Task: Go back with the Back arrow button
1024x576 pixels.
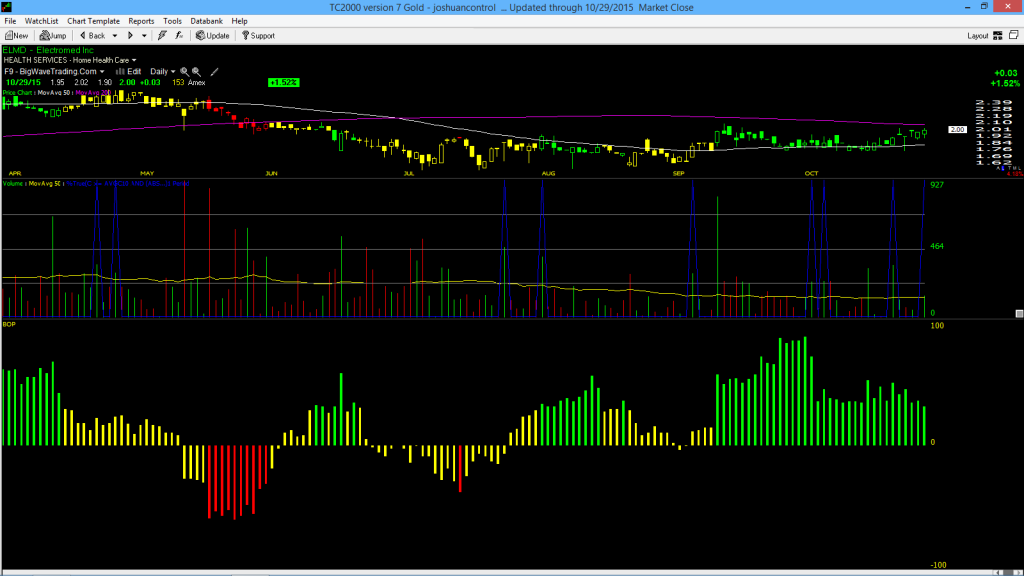Action: tap(92, 36)
